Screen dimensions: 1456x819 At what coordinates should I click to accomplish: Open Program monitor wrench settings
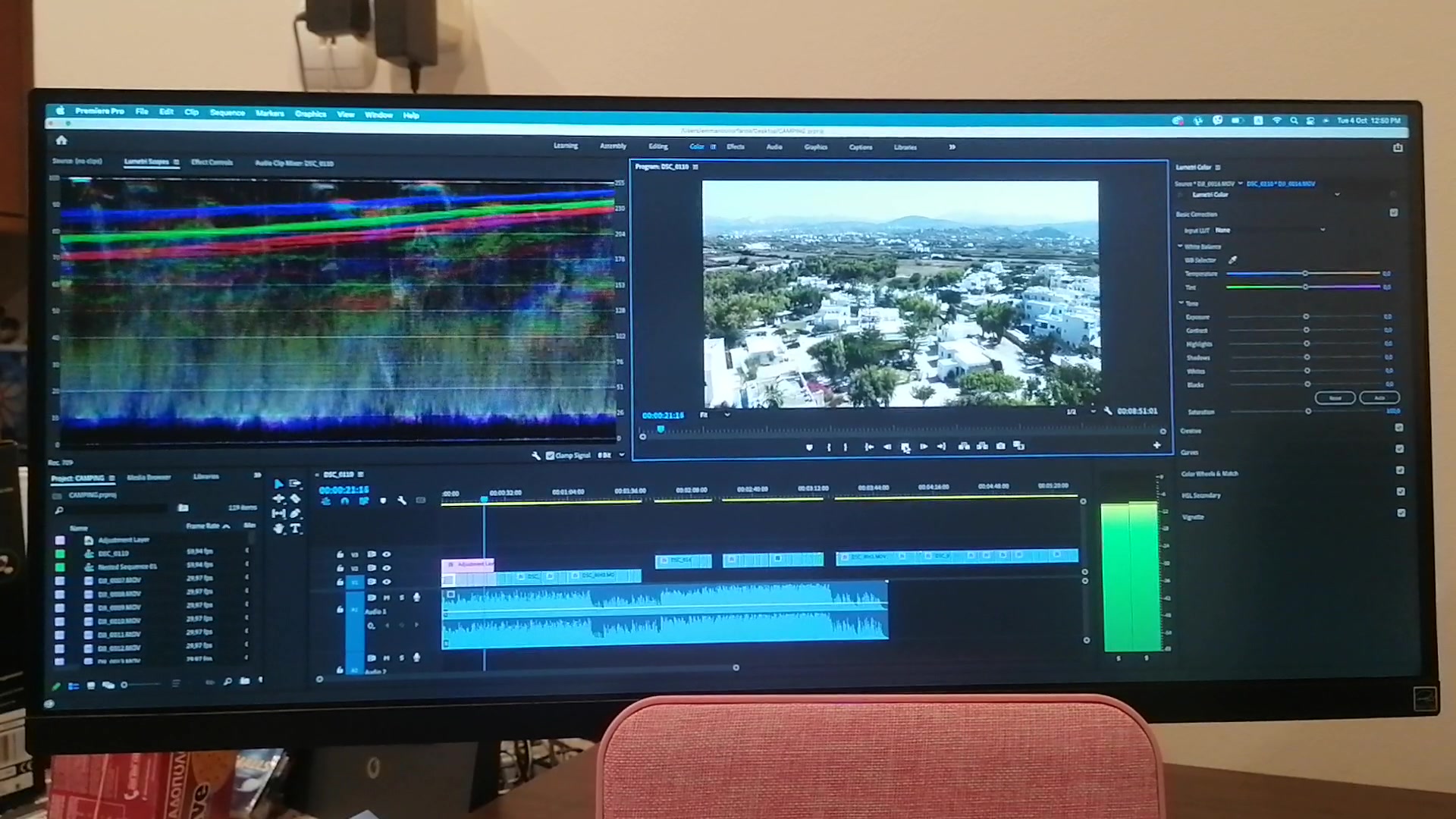(x=1107, y=410)
